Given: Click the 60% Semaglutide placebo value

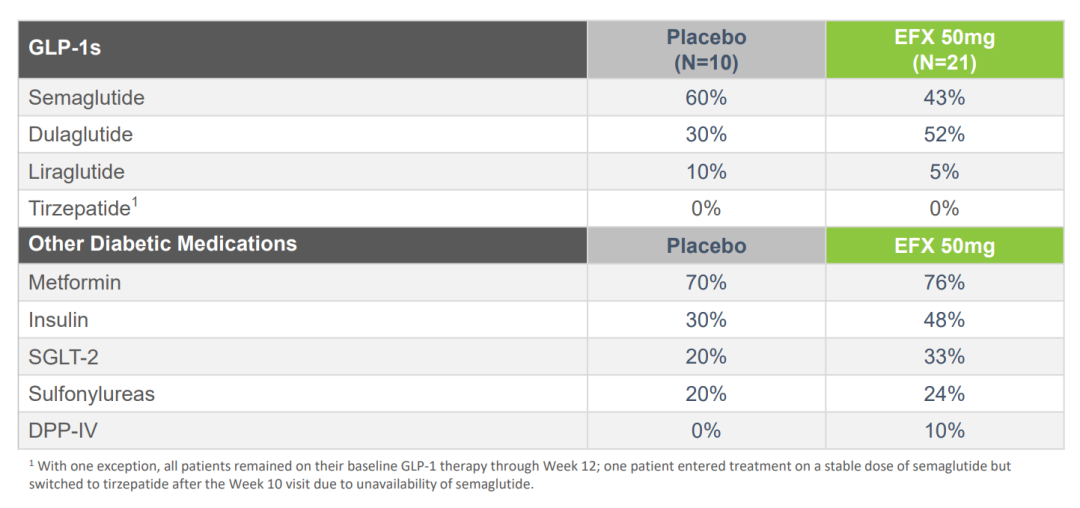Looking at the screenshot, I should coord(706,98).
